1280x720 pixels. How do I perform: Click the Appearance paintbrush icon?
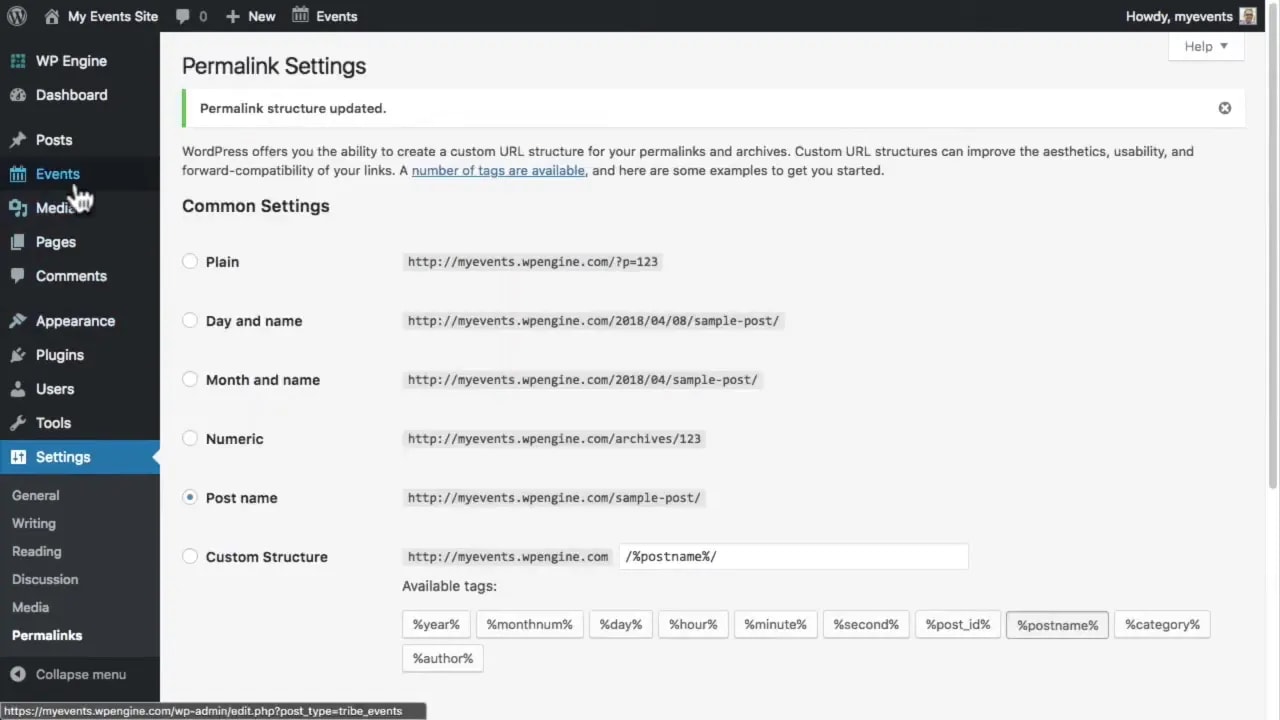coord(18,321)
